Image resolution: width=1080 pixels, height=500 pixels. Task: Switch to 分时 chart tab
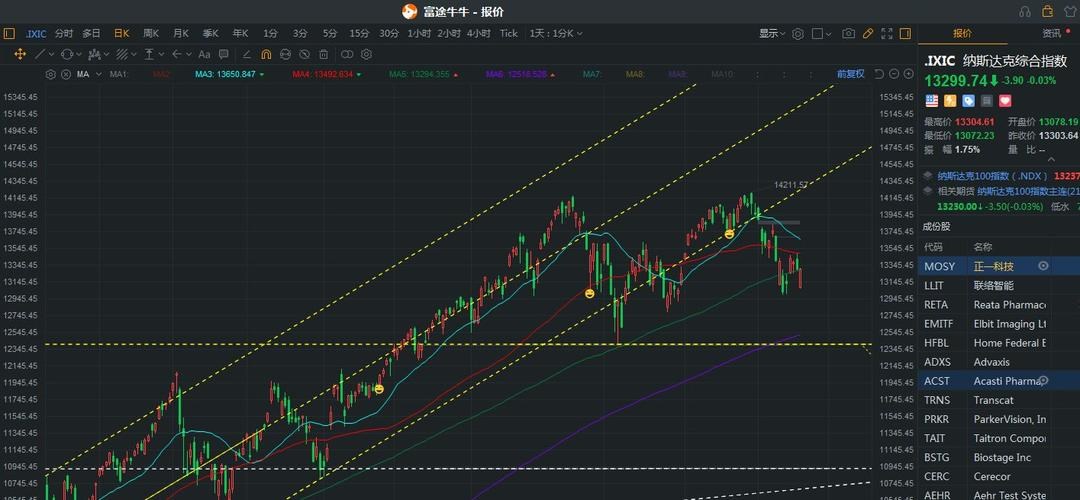click(x=64, y=33)
